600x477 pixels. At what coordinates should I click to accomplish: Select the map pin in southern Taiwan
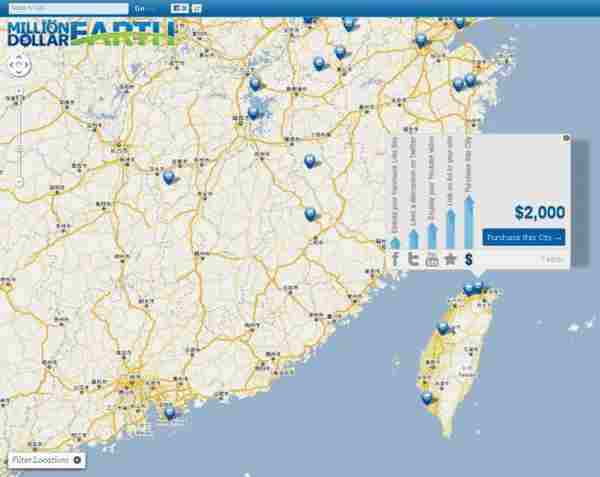[x=427, y=398]
